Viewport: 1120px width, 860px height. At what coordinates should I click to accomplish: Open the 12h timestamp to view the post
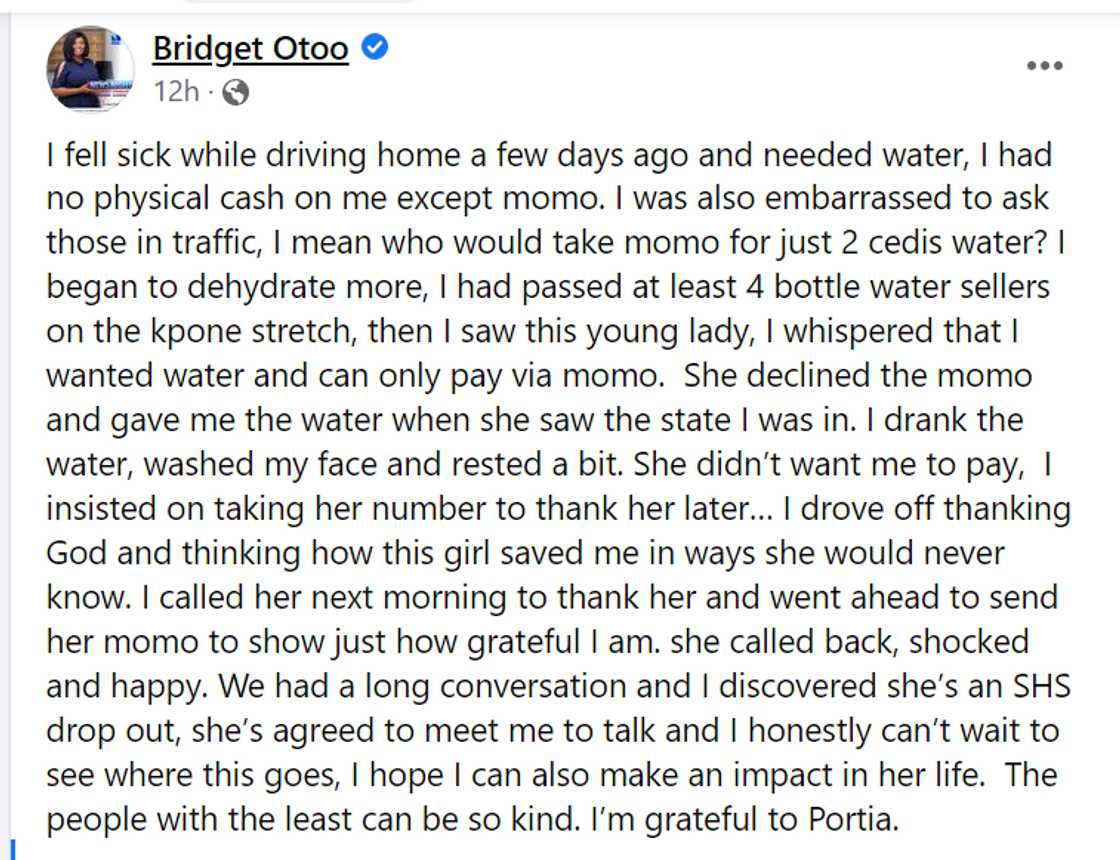[x=171, y=94]
